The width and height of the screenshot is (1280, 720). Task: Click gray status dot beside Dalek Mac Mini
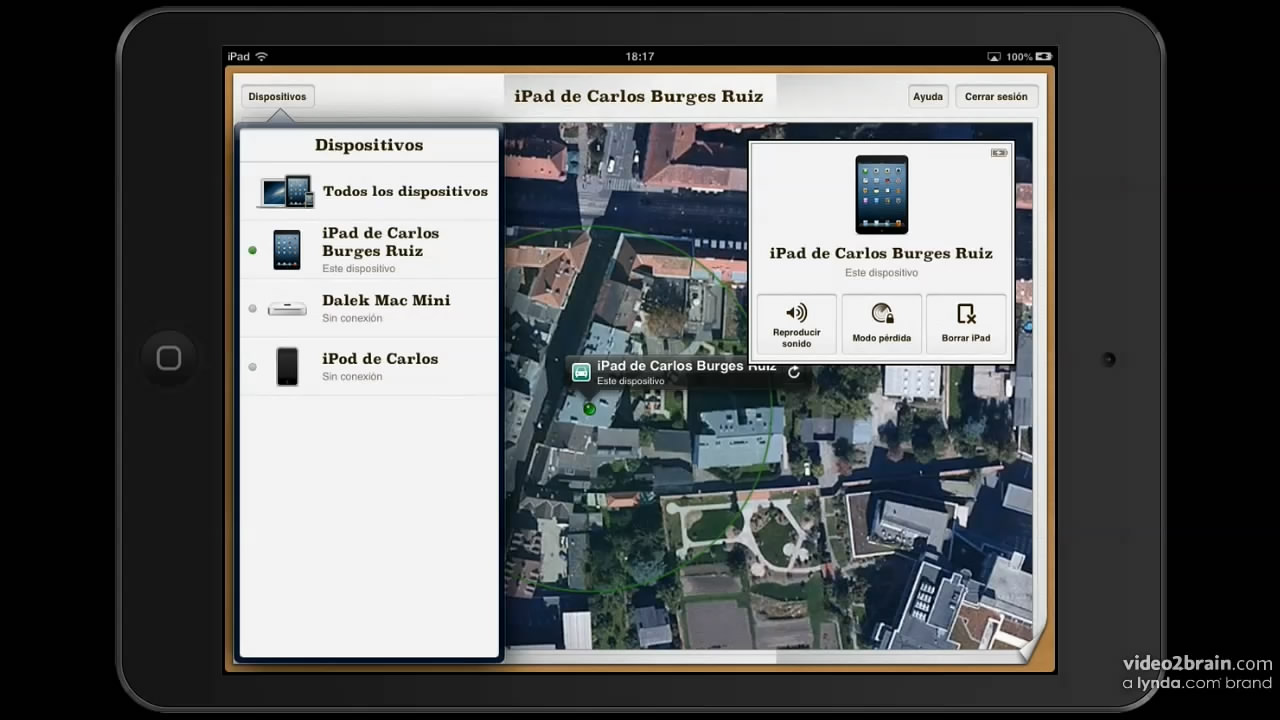pos(252,309)
